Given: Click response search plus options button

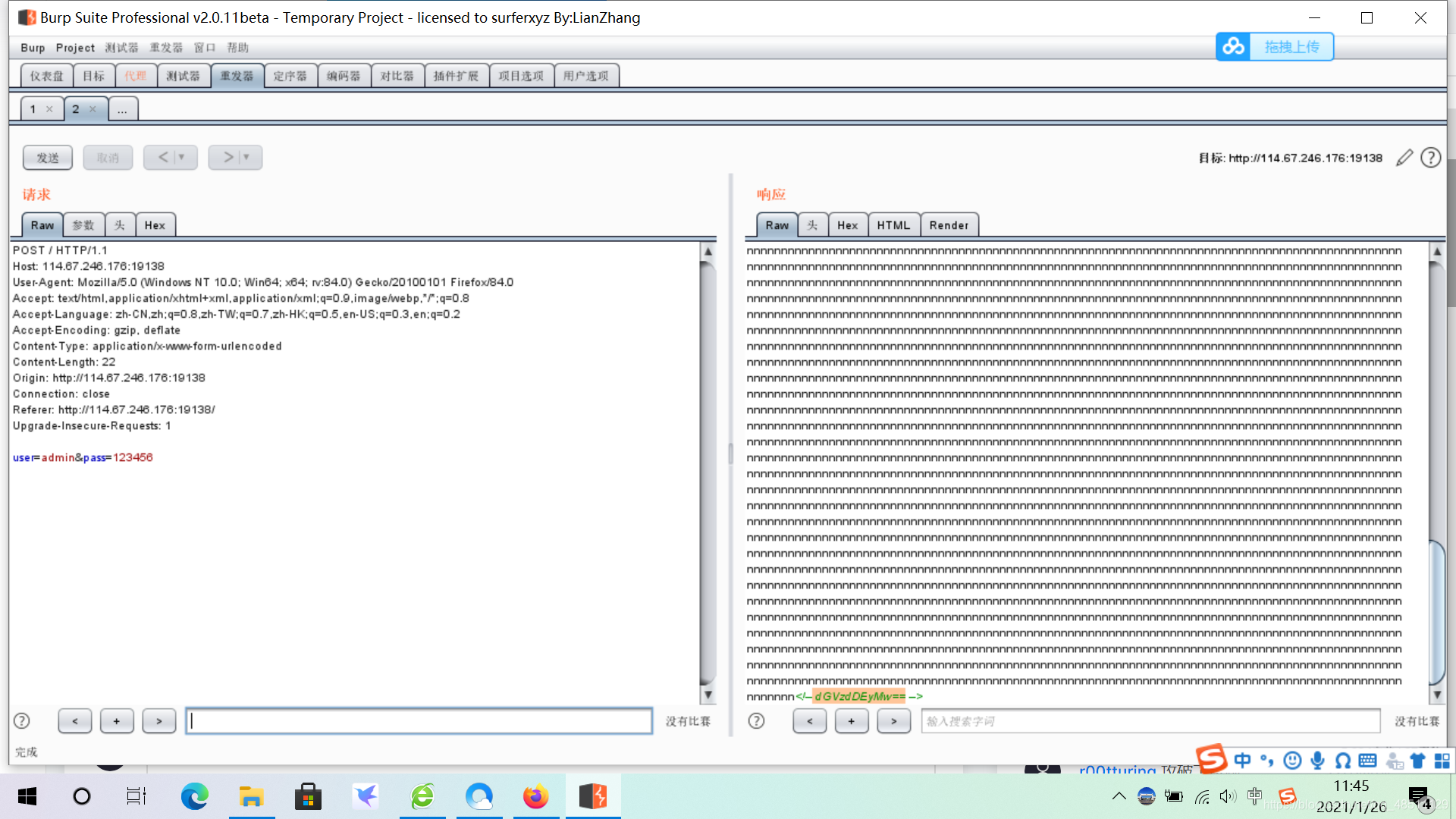Looking at the screenshot, I should (852, 721).
